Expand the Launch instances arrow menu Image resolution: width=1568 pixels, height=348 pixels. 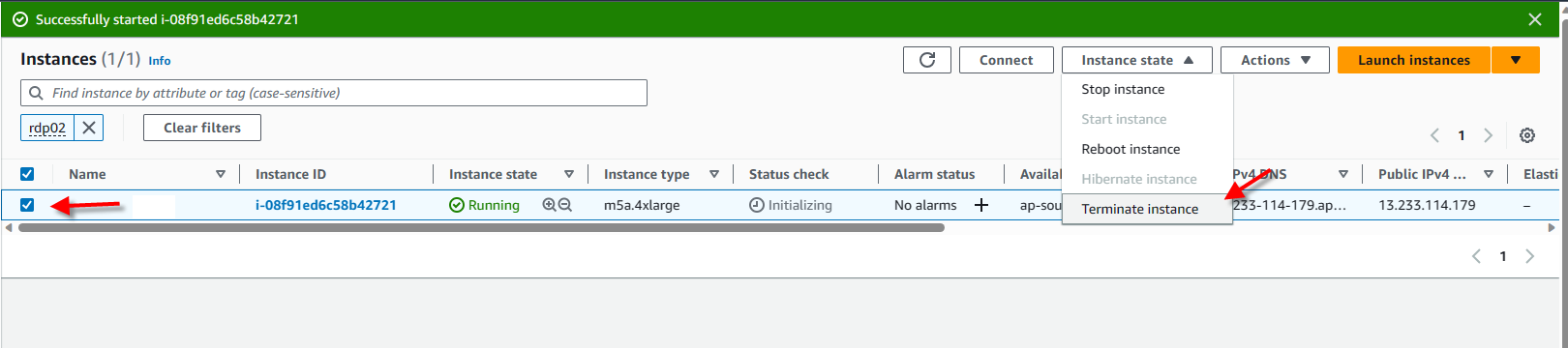point(1516,60)
